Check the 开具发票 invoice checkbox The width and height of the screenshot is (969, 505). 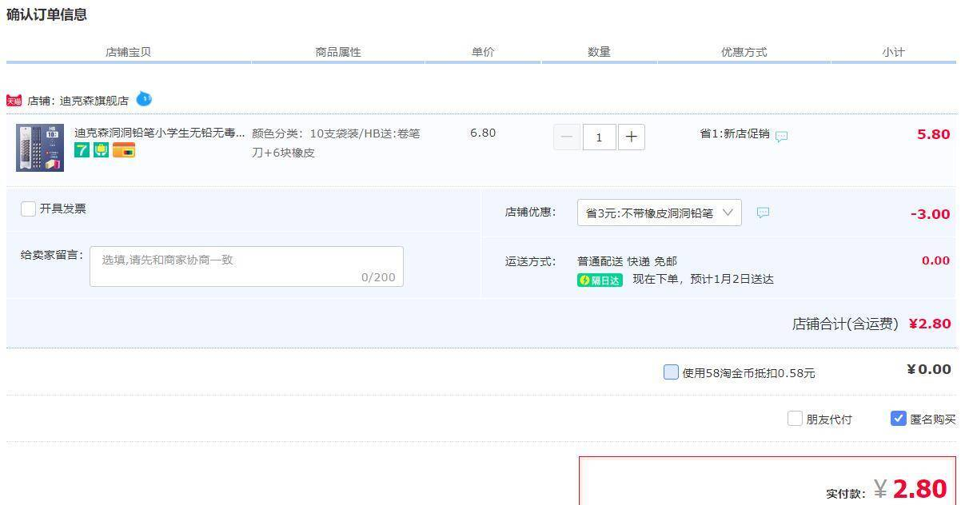coord(28,209)
